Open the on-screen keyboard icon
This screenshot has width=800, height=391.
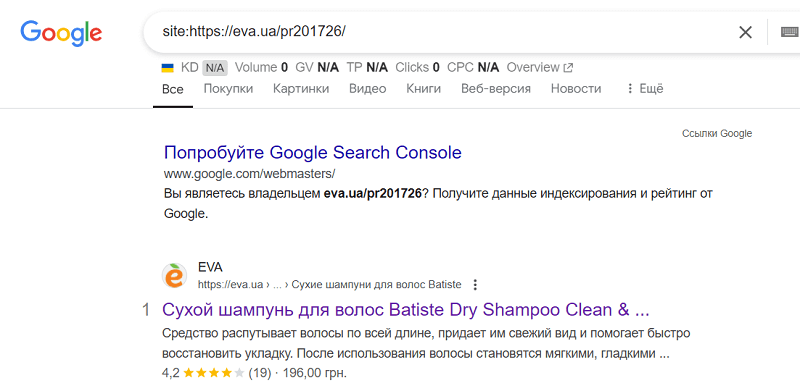790,33
